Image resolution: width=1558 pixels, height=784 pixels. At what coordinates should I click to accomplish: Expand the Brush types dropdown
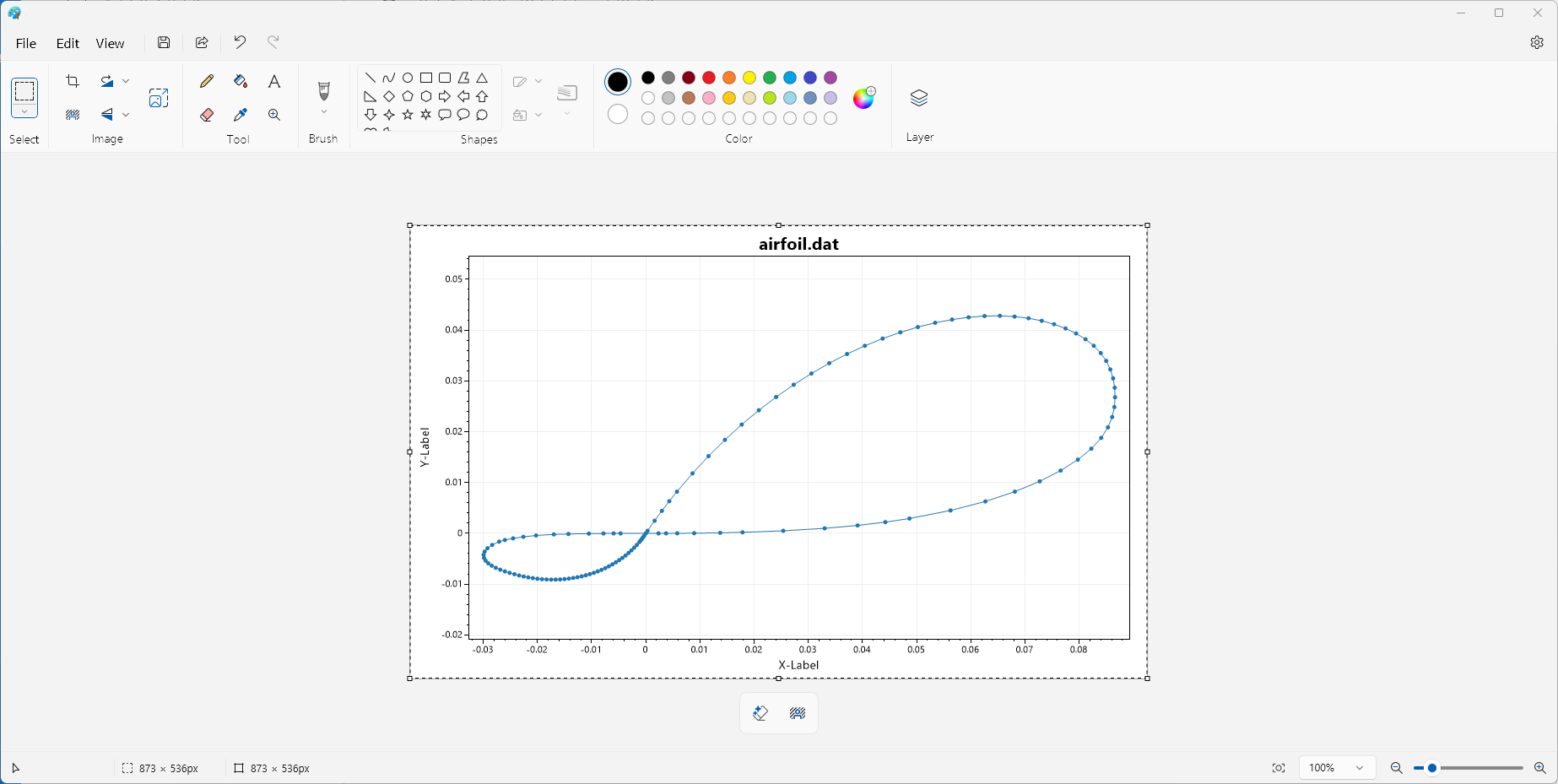pos(324,112)
